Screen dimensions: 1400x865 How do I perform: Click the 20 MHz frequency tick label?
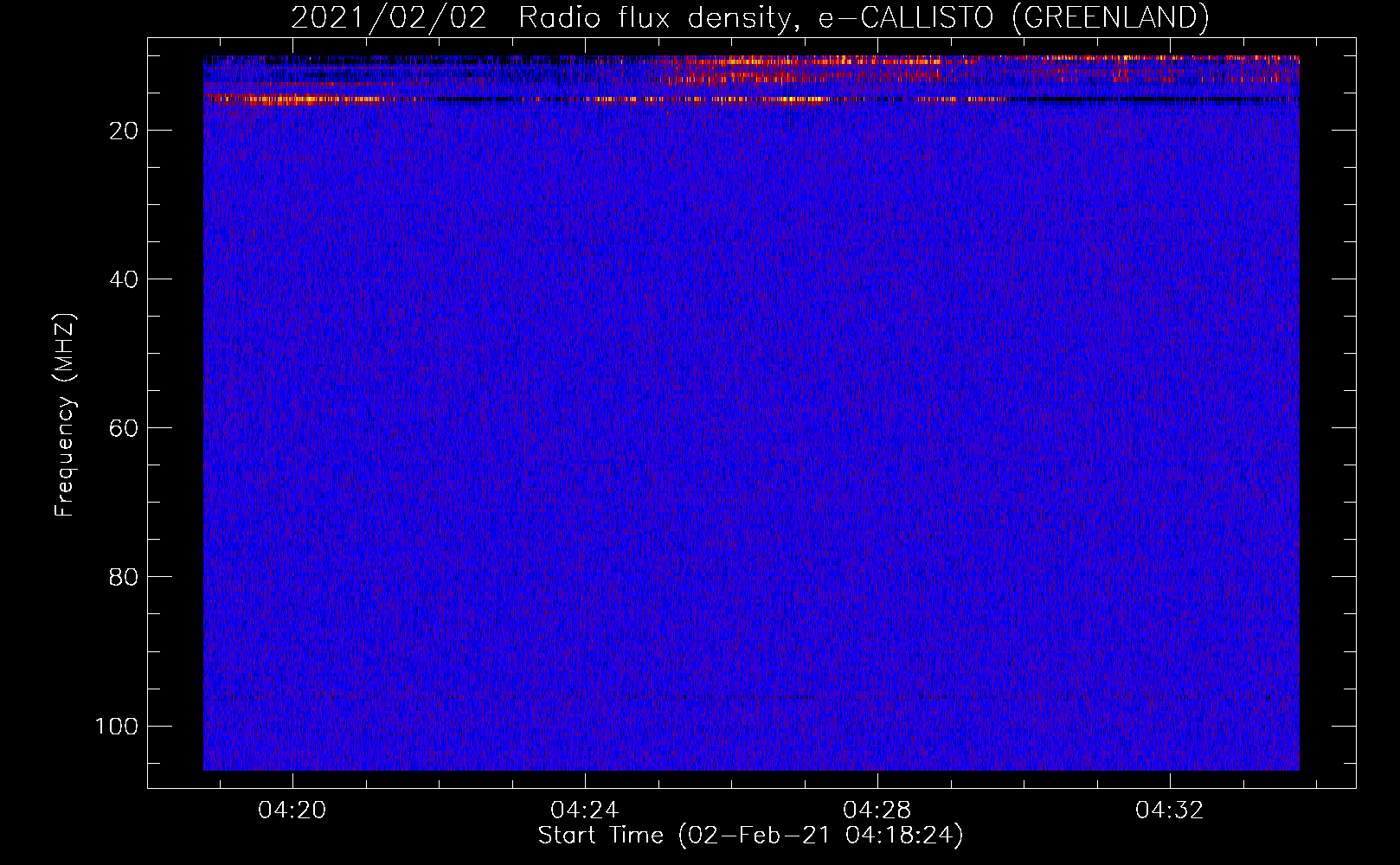tap(124, 131)
